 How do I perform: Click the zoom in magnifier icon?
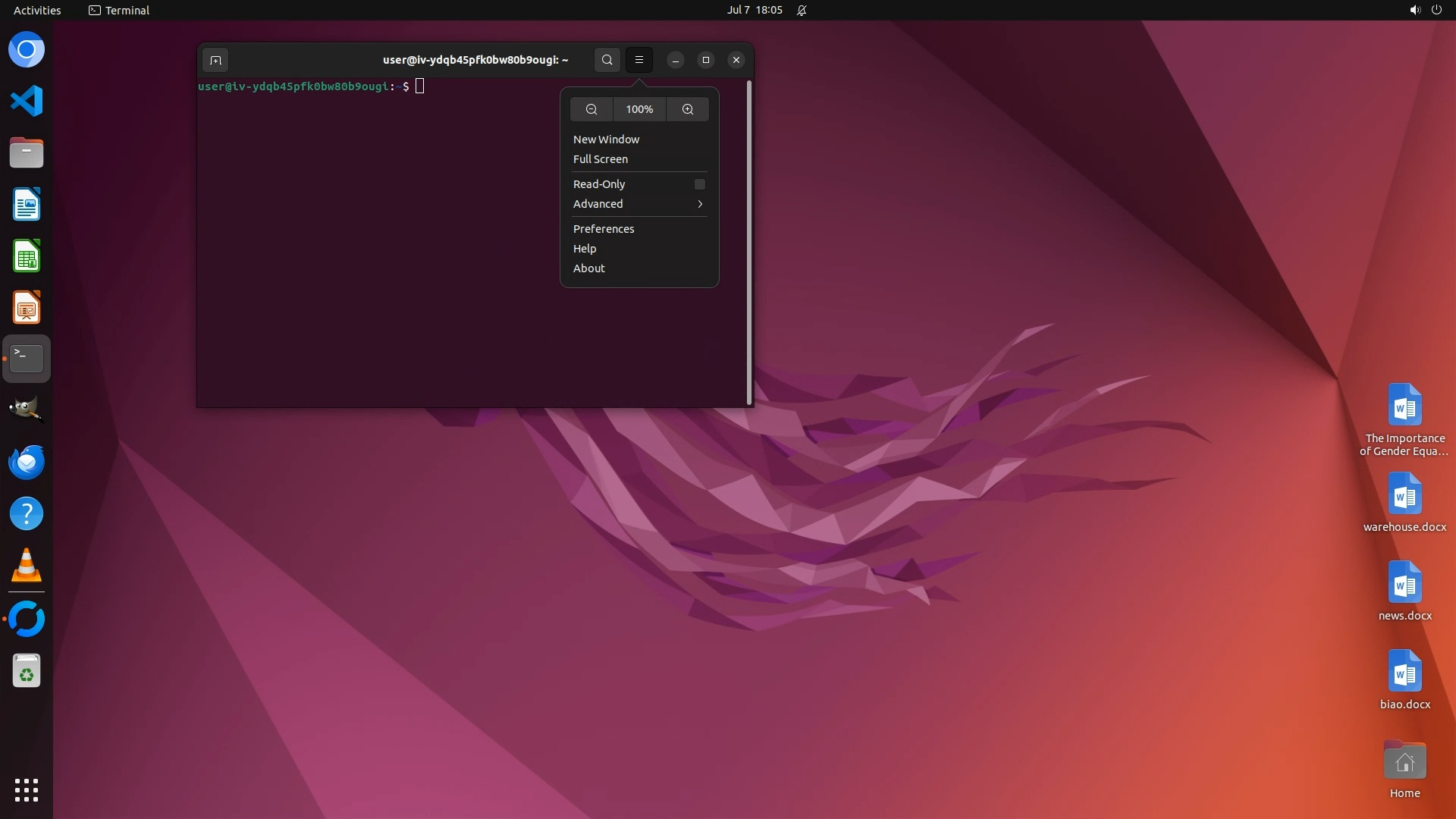[x=687, y=109]
